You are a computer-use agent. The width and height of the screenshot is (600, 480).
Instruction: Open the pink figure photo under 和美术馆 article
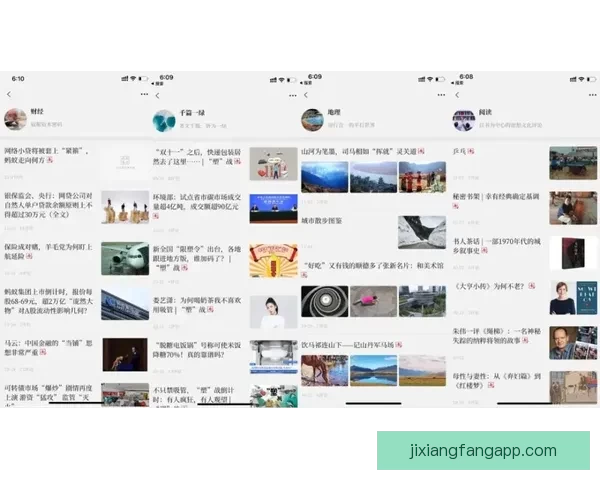[373, 301]
